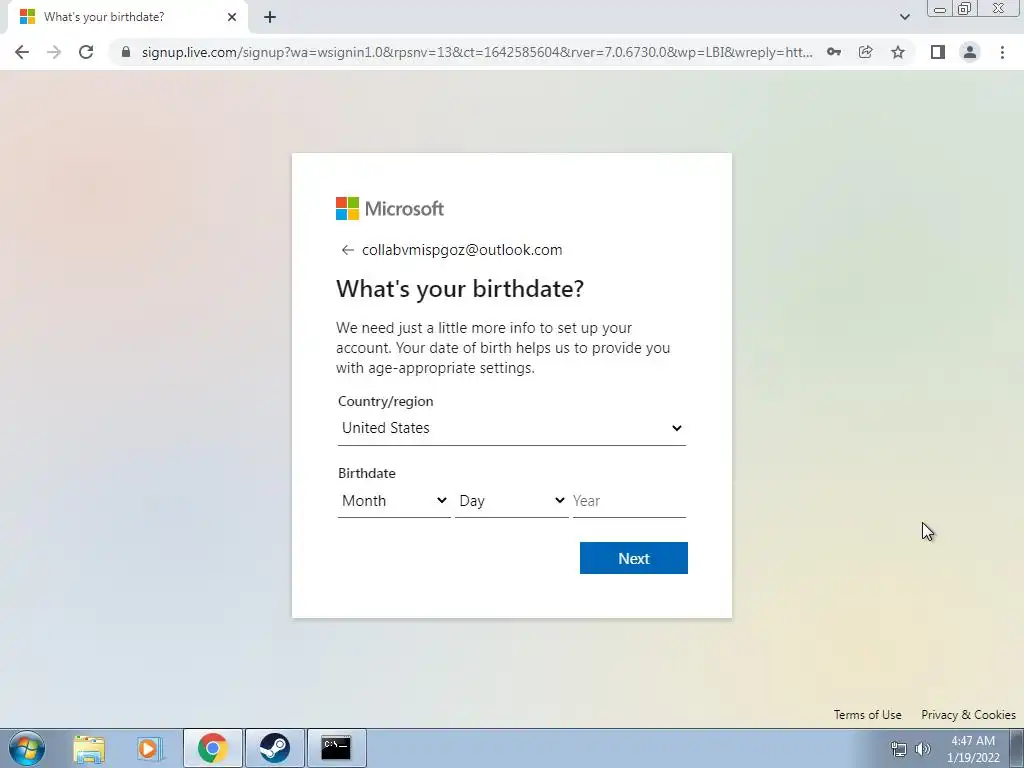Restore down the Chrome window

964,8
